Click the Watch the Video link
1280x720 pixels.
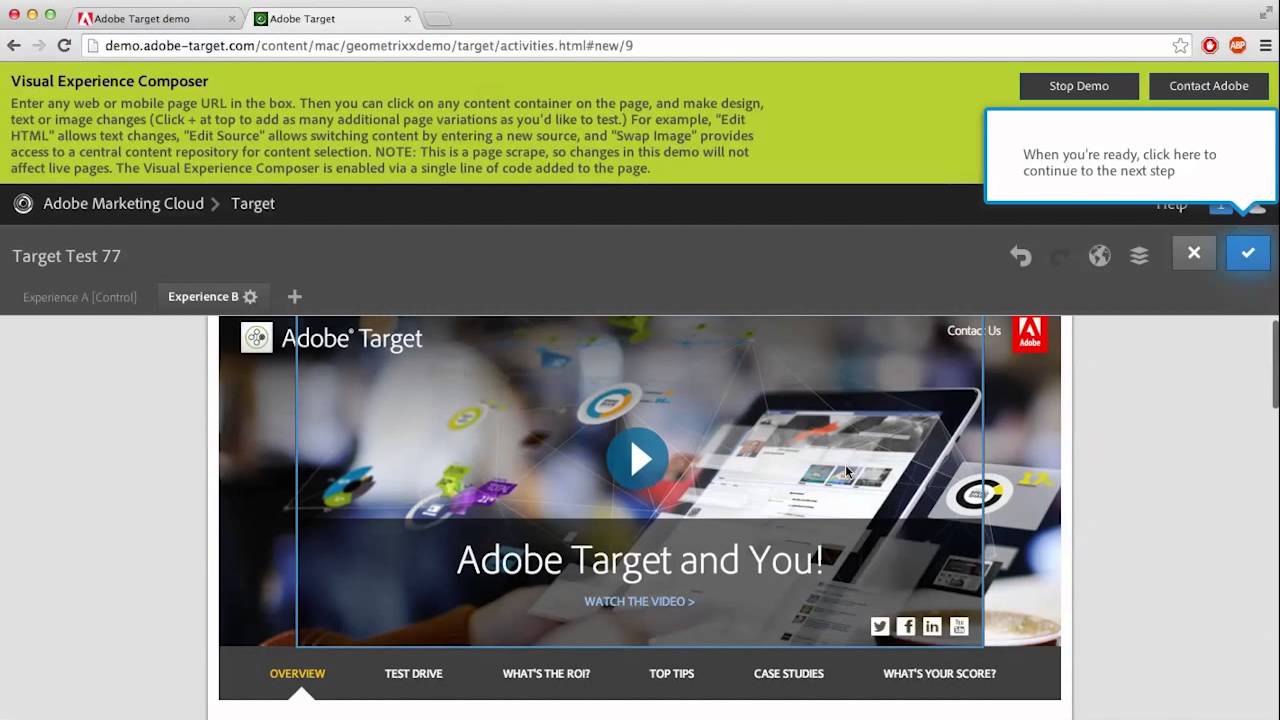(639, 601)
